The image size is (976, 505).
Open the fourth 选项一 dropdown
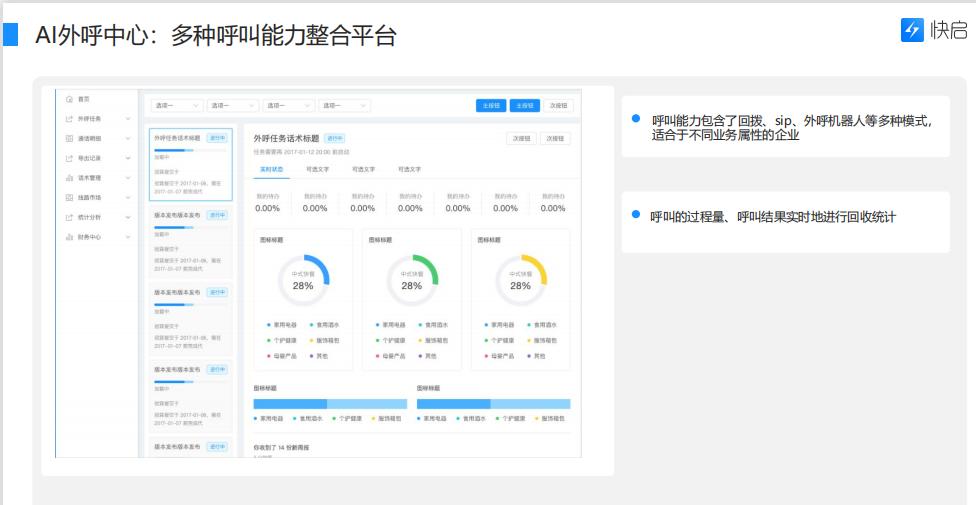coord(344,106)
